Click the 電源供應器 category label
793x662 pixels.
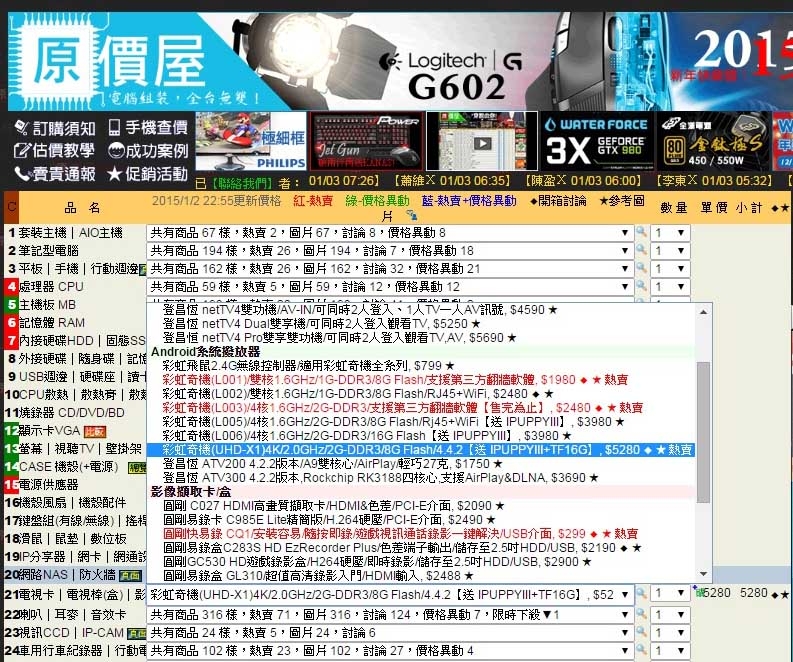(49, 484)
